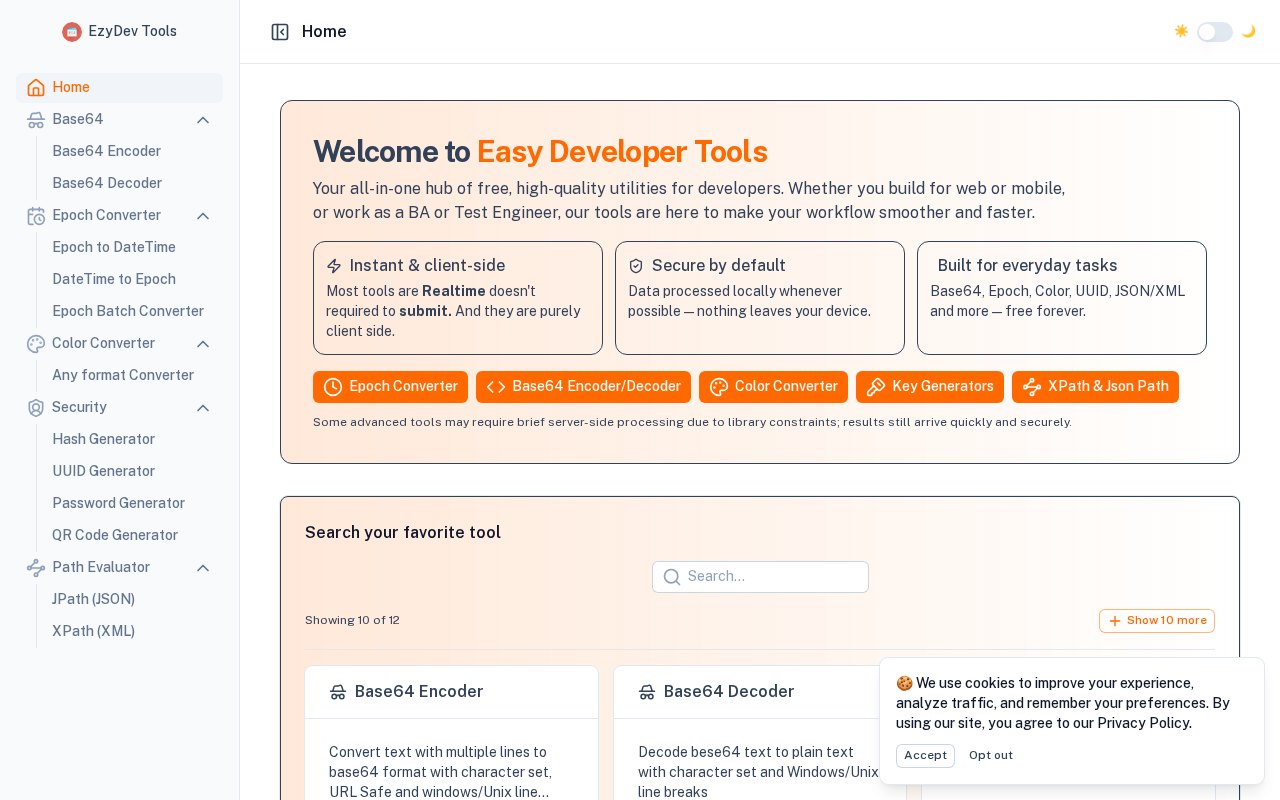
Task: Click the Show 10 more button
Action: [x=1156, y=621]
